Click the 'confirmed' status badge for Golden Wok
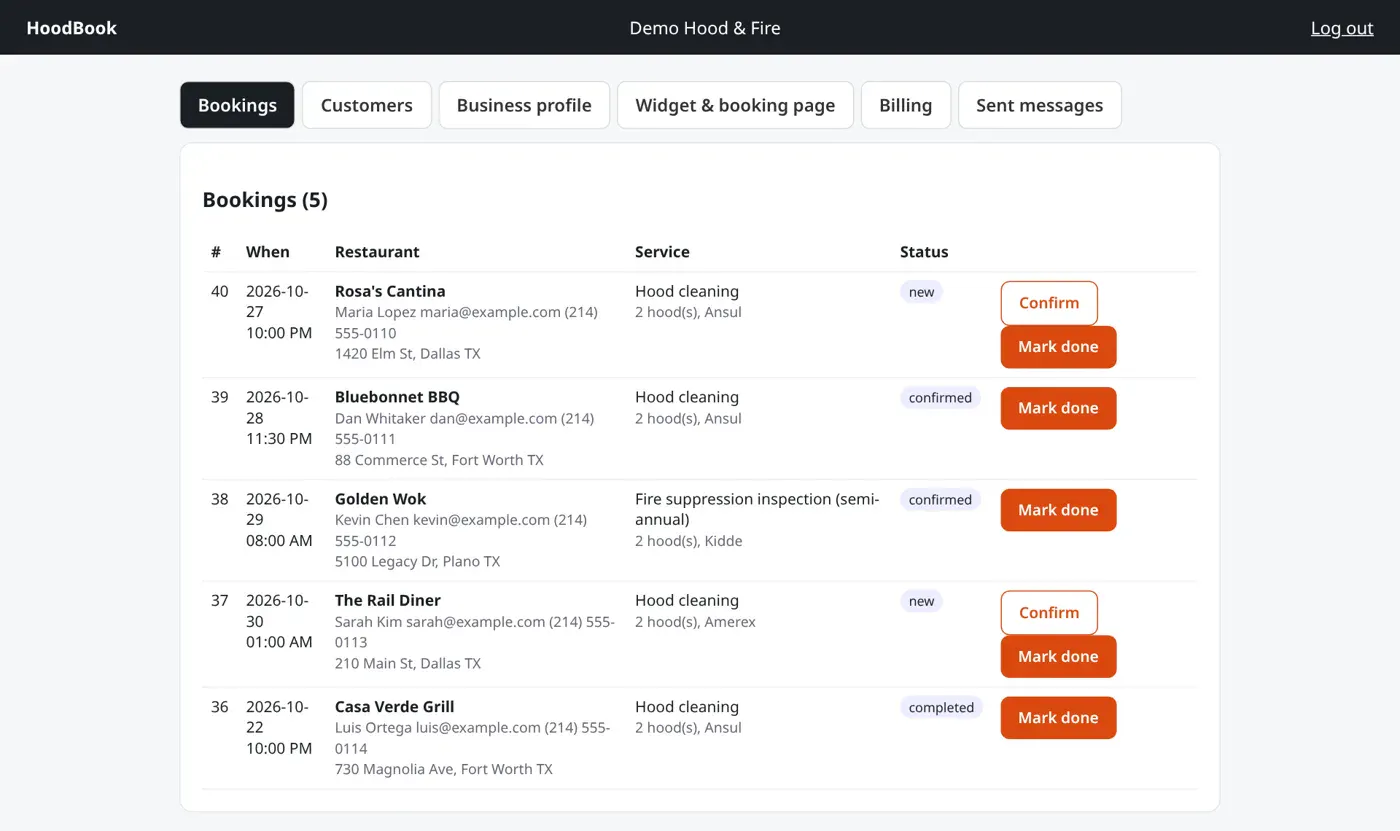Image resolution: width=1400 pixels, height=831 pixels. coord(940,500)
